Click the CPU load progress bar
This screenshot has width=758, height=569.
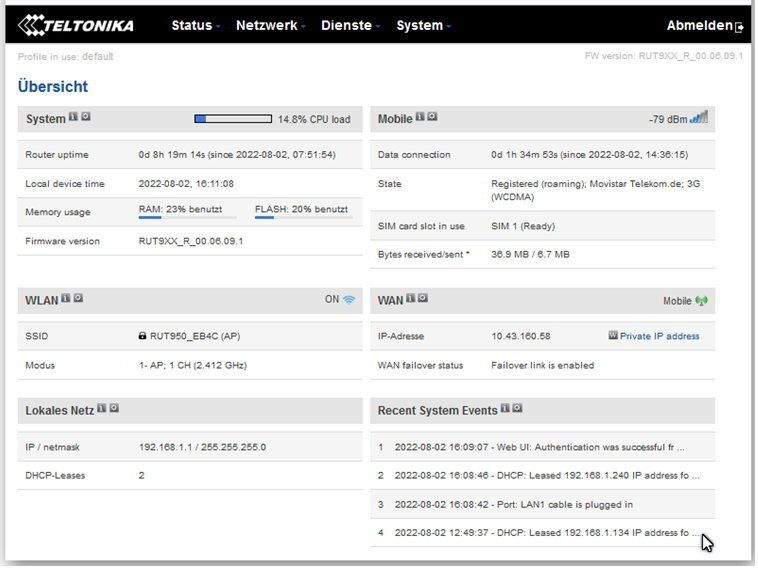[x=233, y=119]
